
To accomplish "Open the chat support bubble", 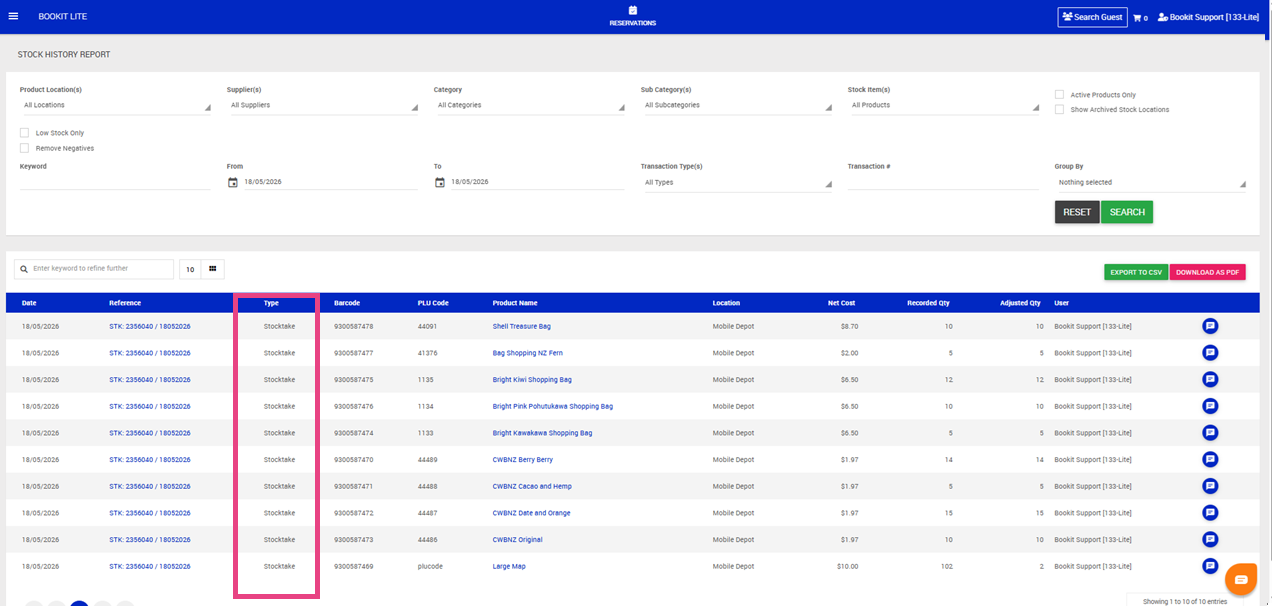I will 1241,579.
